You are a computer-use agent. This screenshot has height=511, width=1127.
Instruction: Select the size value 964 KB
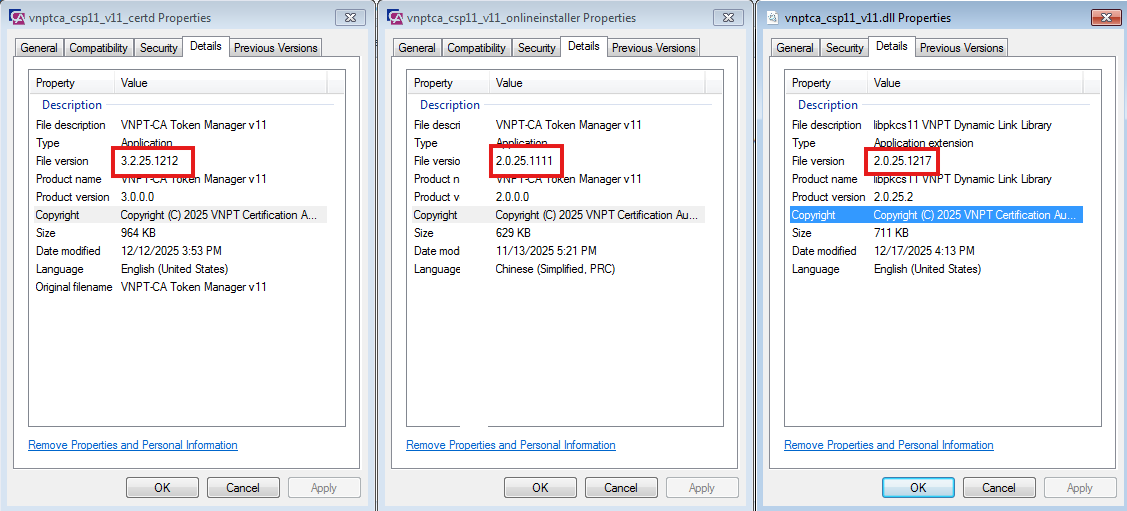(138, 233)
